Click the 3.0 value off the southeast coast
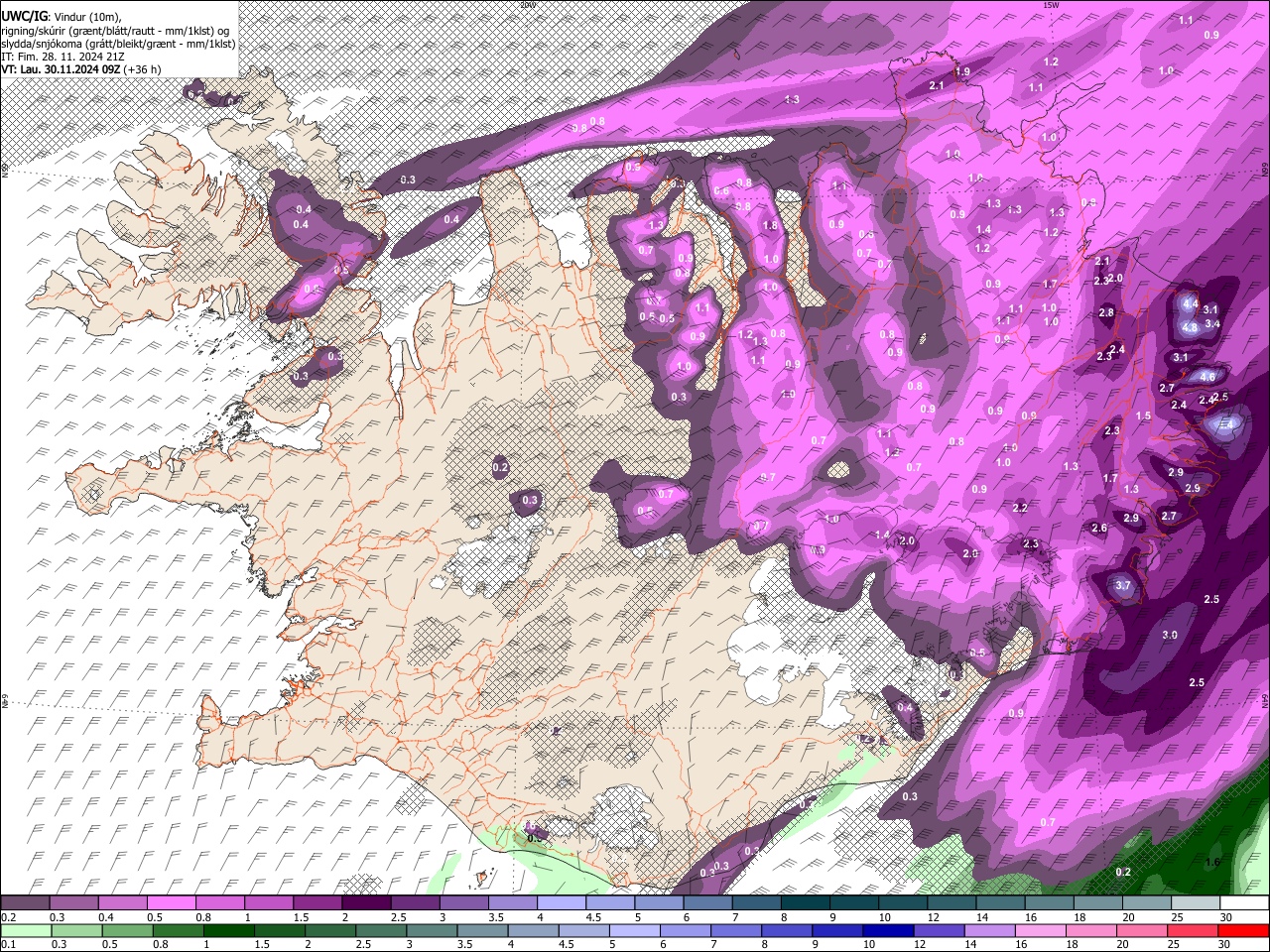This screenshot has width=1270, height=952. click(1170, 635)
